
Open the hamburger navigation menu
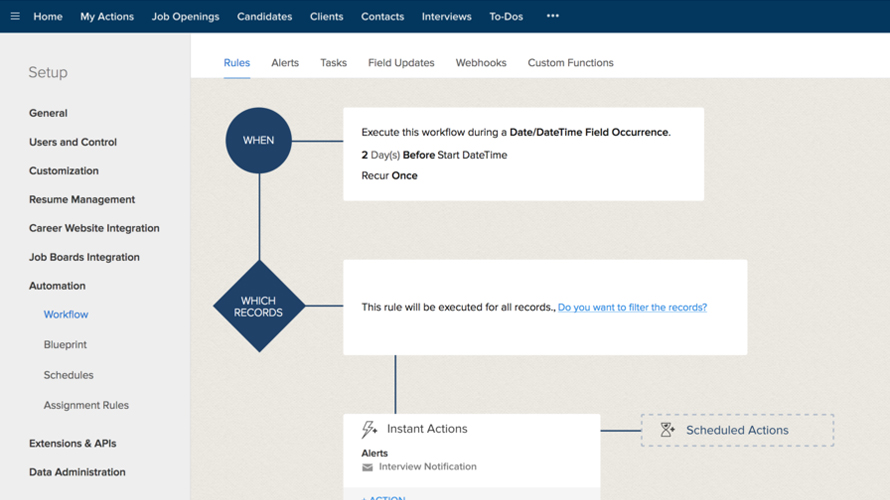[x=14, y=16]
